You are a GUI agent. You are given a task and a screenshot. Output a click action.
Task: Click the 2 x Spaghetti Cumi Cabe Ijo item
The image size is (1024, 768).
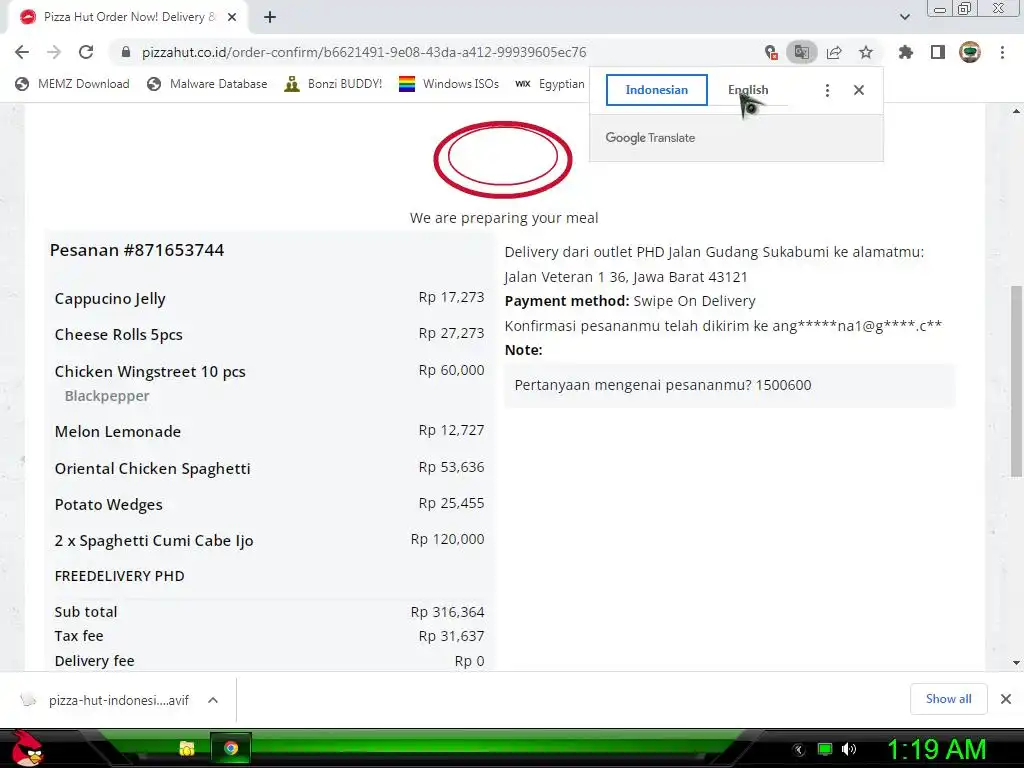coord(154,541)
